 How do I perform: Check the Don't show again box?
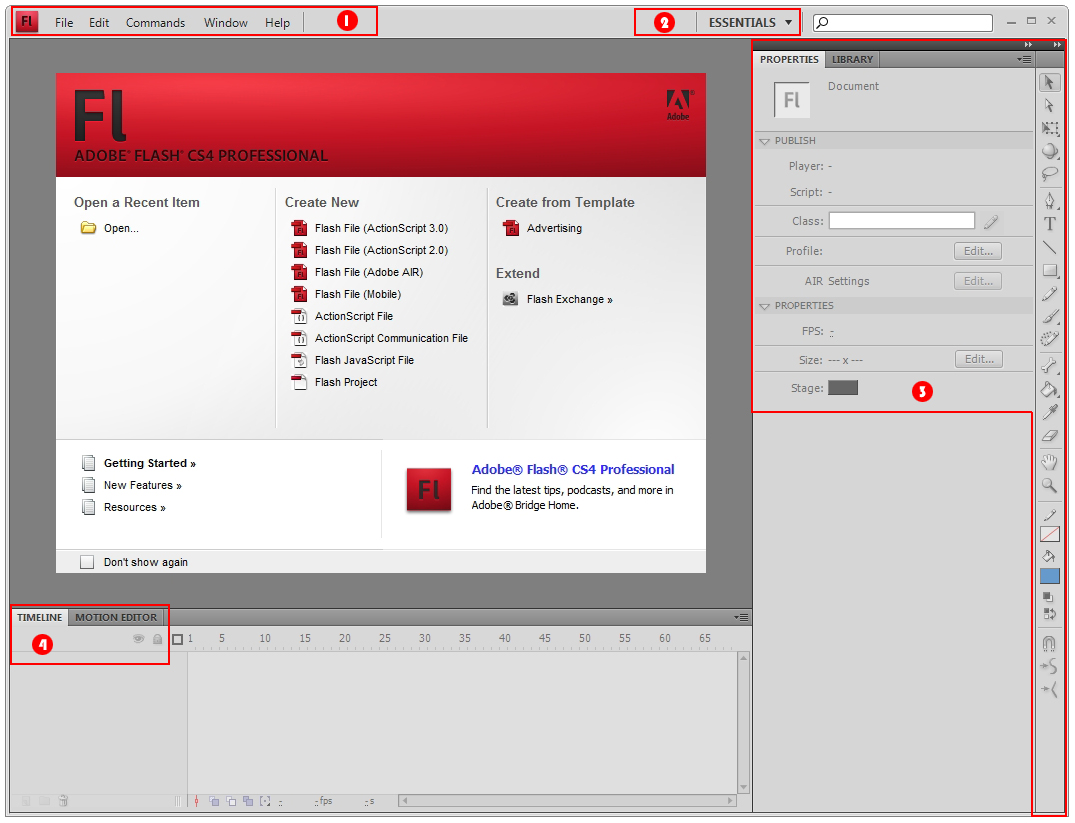[87, 562]
